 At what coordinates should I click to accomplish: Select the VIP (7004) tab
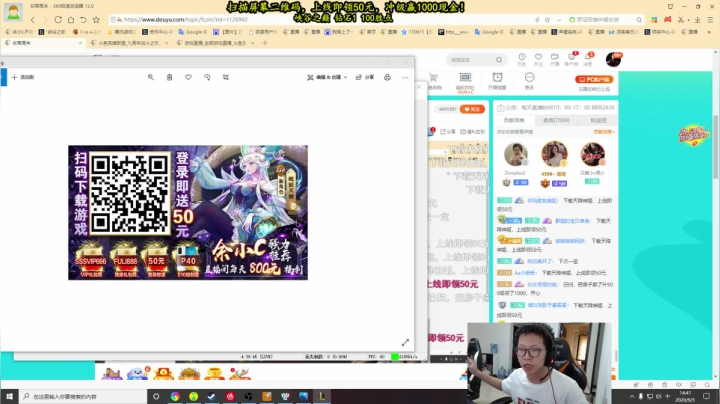[556, 120]
